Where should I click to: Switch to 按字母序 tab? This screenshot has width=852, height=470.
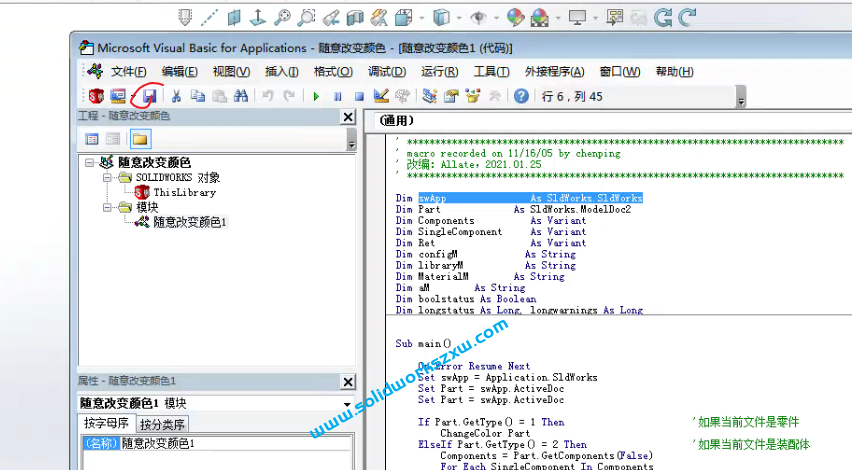(x=106, y=423)
